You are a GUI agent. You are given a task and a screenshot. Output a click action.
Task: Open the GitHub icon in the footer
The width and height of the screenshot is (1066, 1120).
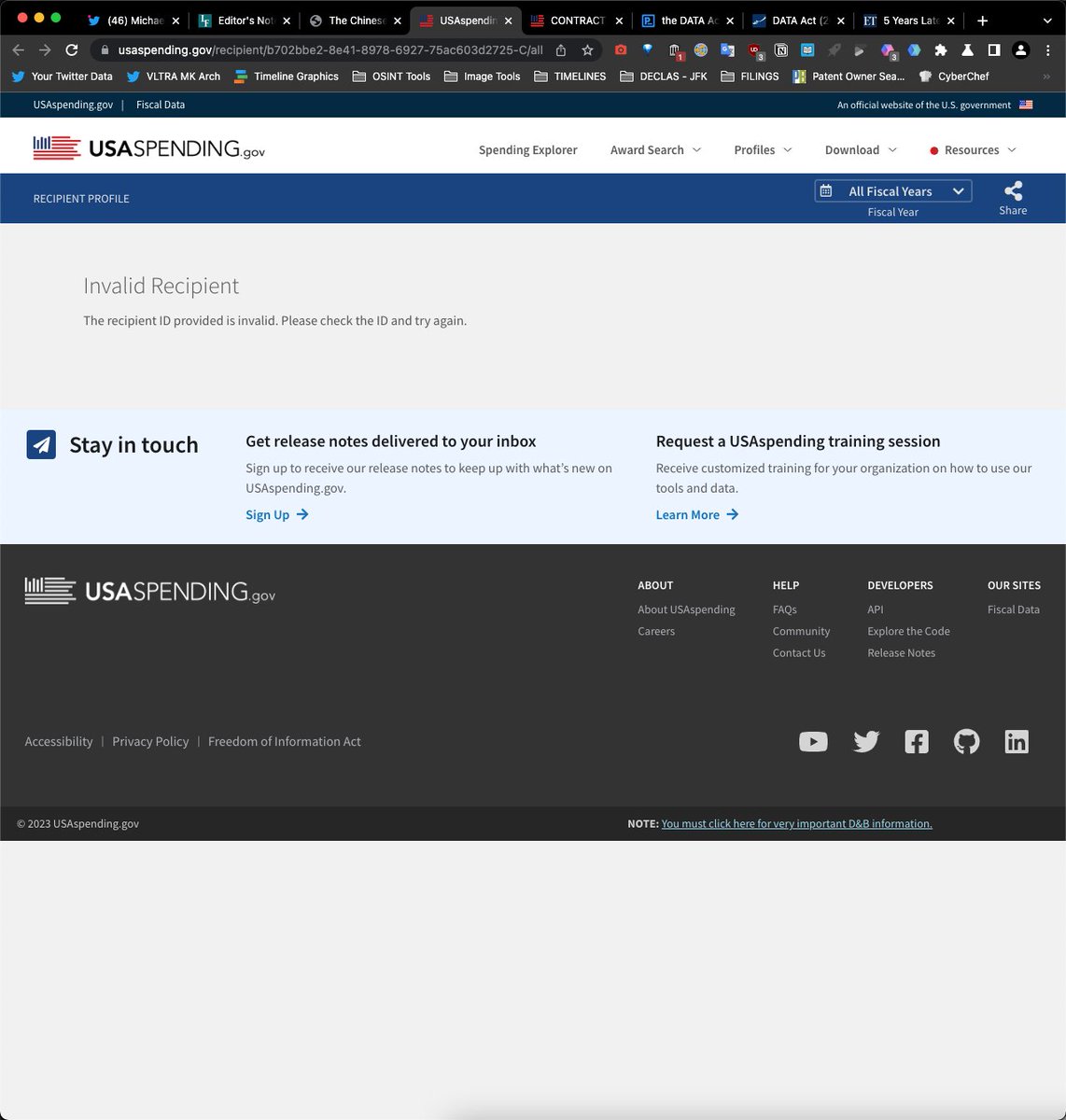click(x=966, y=742)
